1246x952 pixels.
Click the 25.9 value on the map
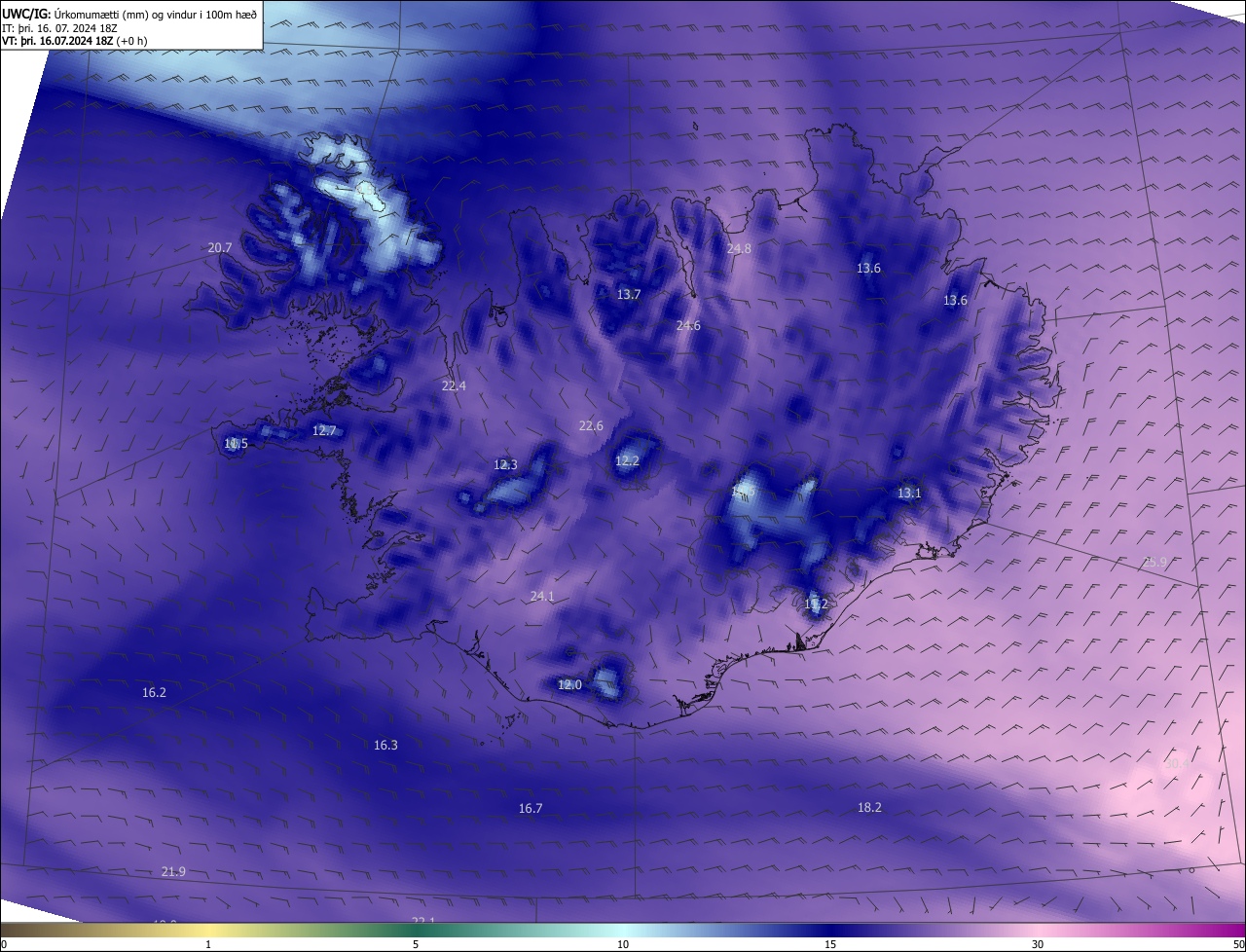click(x=1154, y=563)
